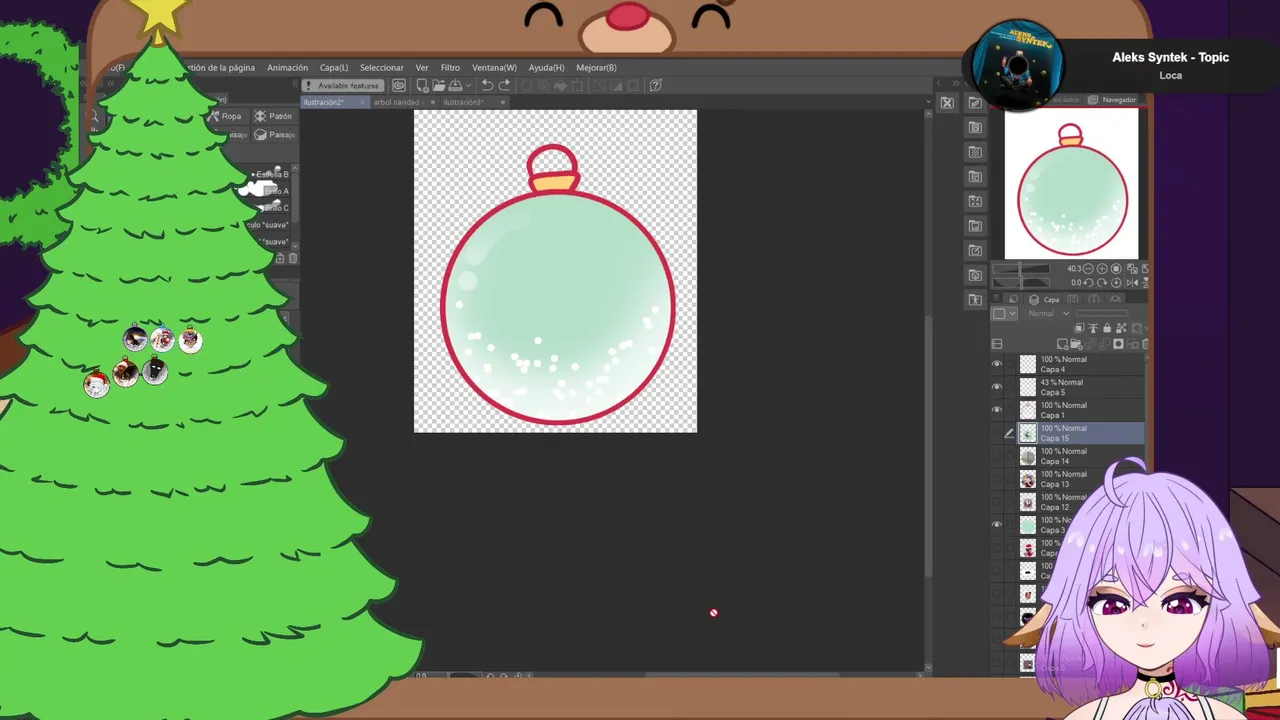
Task: Click the sixth material folder icon in dock
Action: (x=975, y=226)
